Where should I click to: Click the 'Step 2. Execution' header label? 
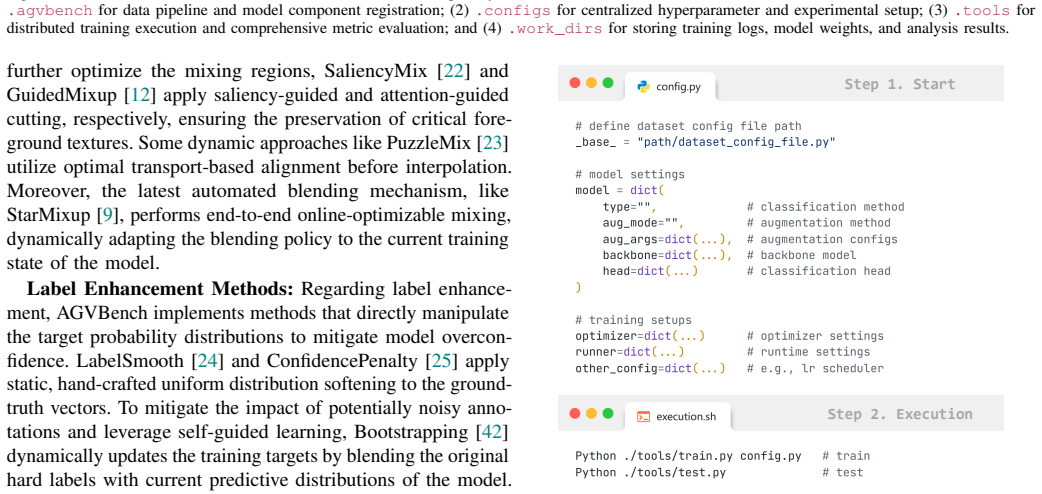[x=899, y=414]
